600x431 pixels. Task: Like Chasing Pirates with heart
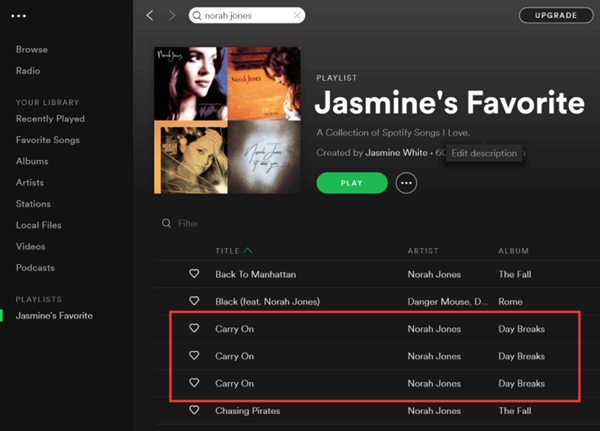[194, 410]
